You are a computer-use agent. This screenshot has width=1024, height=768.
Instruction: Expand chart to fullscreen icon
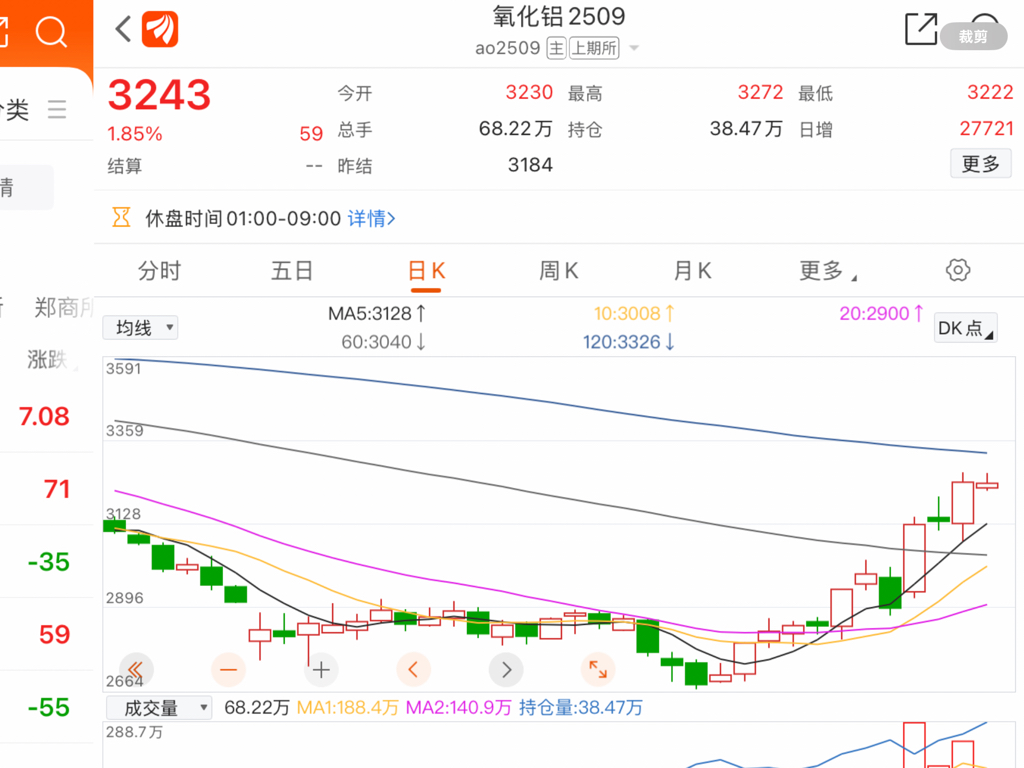598,669
